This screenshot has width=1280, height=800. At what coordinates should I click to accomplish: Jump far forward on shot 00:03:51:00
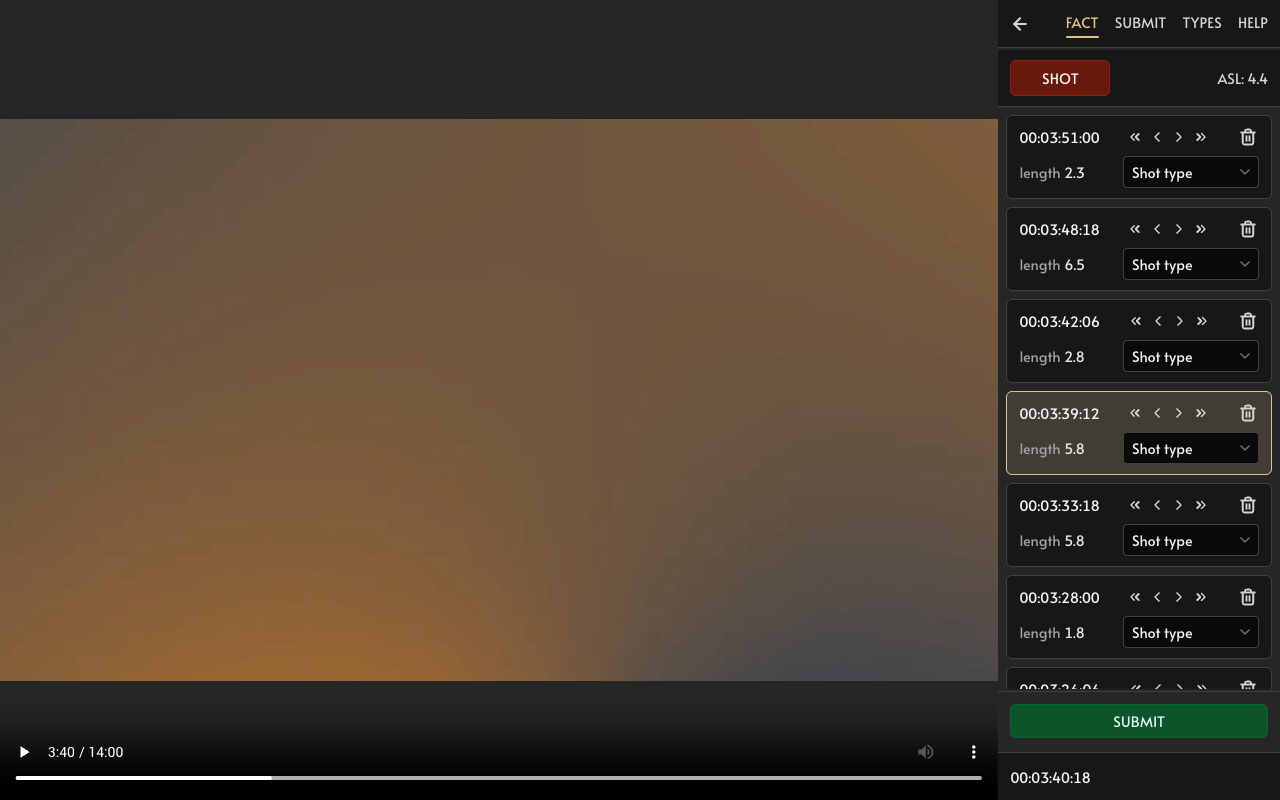pyautogui.click(x=1201, y=137)
